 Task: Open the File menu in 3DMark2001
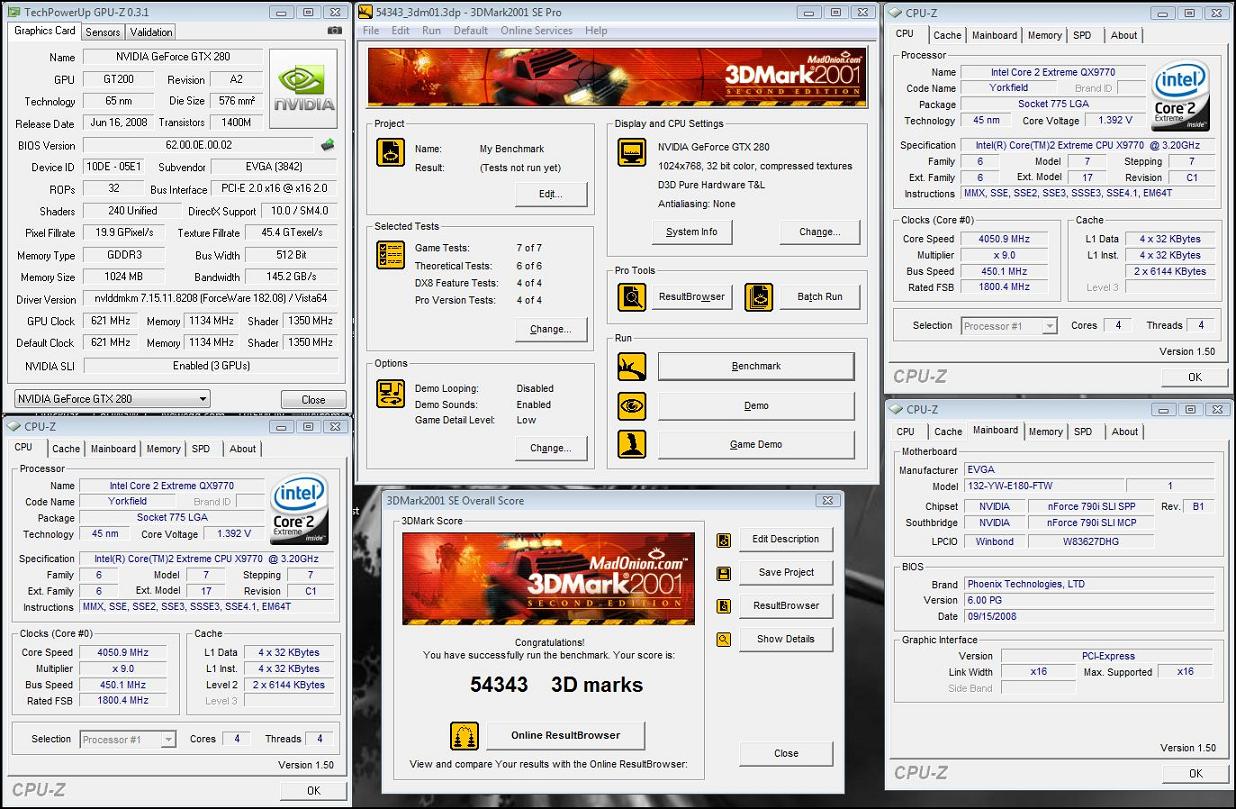point(371,30)
